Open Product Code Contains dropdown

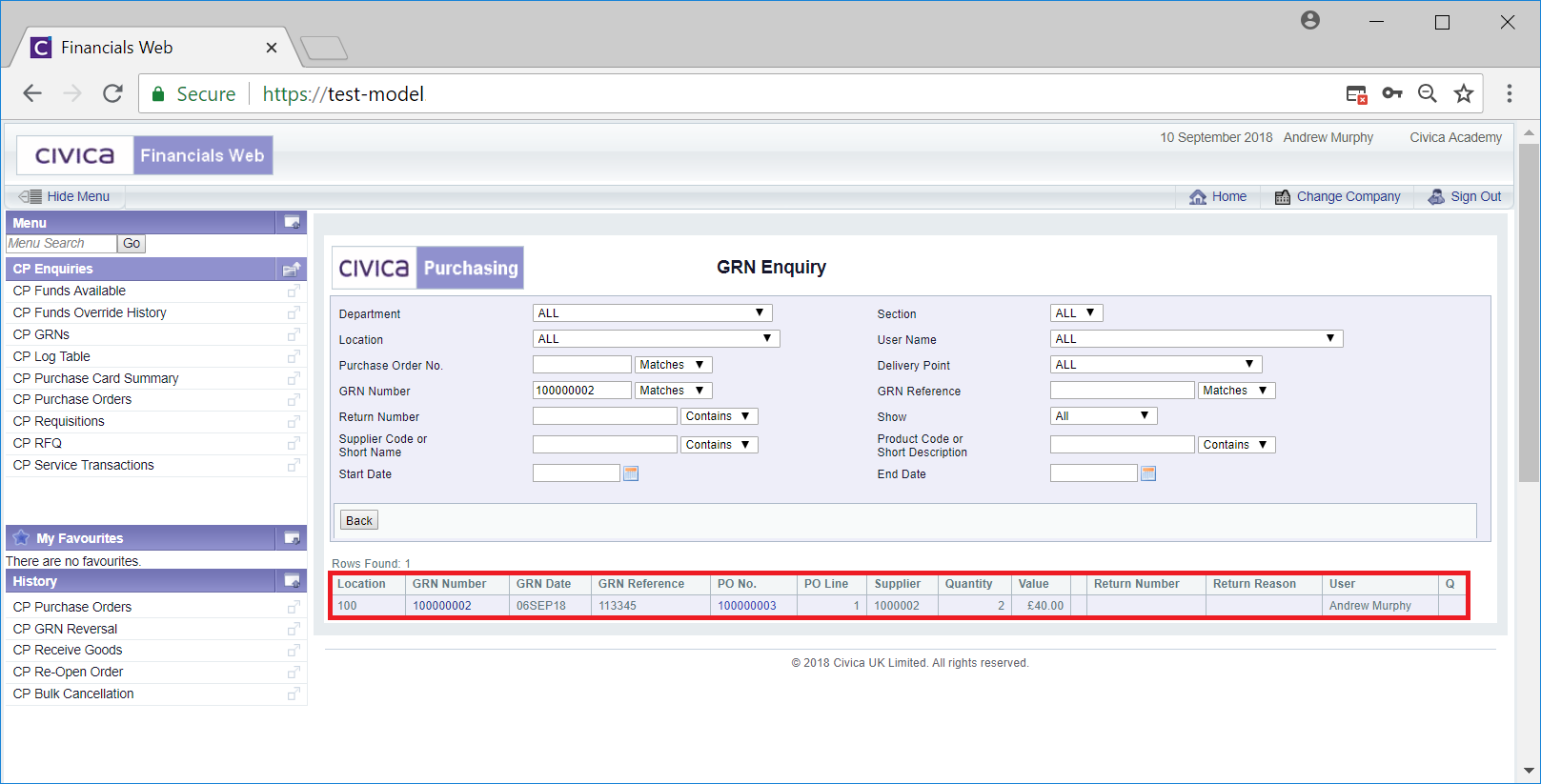coord(1236,445)
